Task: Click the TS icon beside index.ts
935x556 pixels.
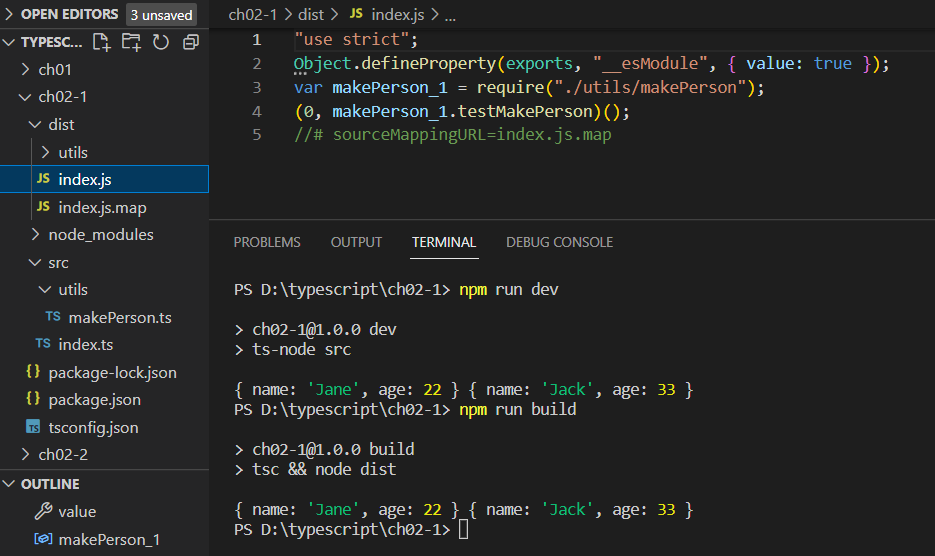Action: (x=43, y=343)
